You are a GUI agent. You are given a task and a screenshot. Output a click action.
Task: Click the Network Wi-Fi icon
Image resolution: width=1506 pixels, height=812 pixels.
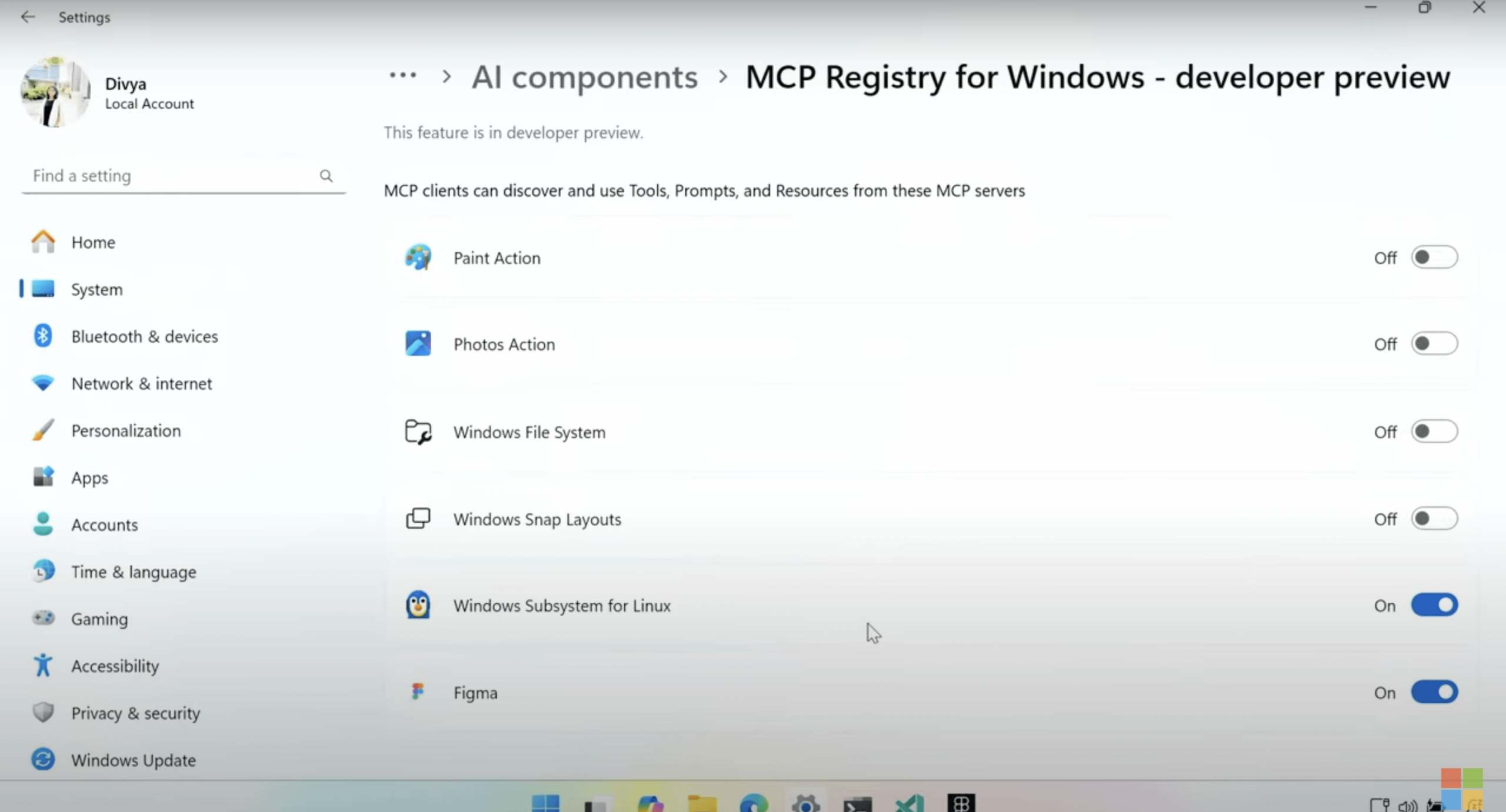point(43,383)
